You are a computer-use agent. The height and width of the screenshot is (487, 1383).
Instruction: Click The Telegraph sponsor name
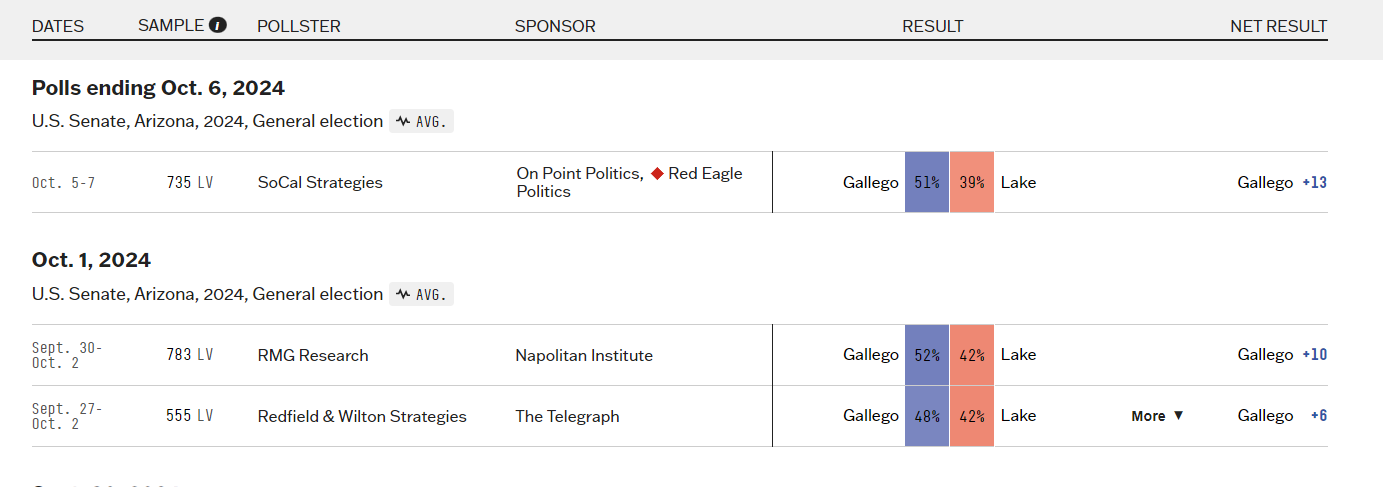(568, 416)
